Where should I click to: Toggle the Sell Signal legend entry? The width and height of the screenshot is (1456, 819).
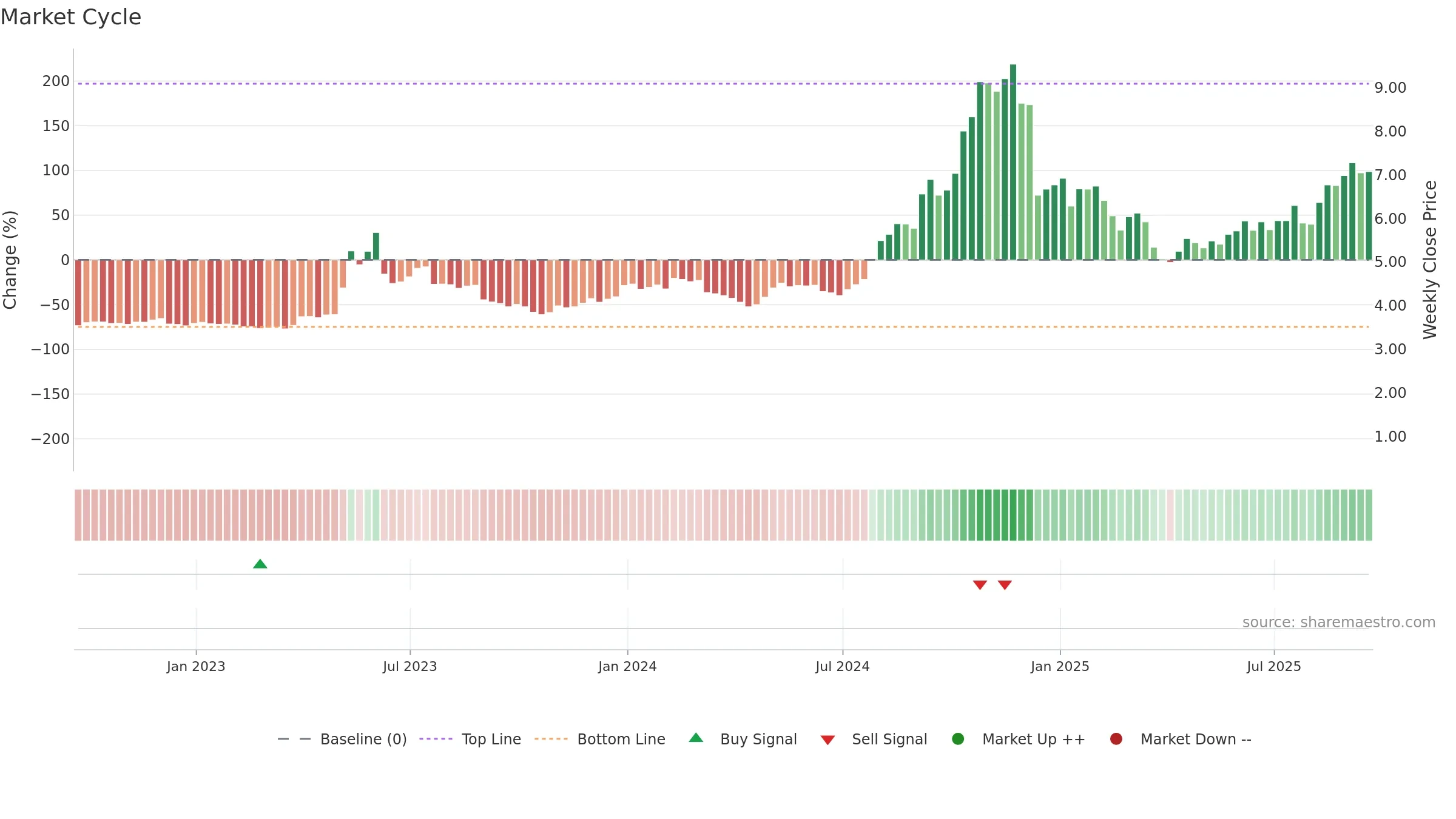pyautogui.click(x=874, y=739)
